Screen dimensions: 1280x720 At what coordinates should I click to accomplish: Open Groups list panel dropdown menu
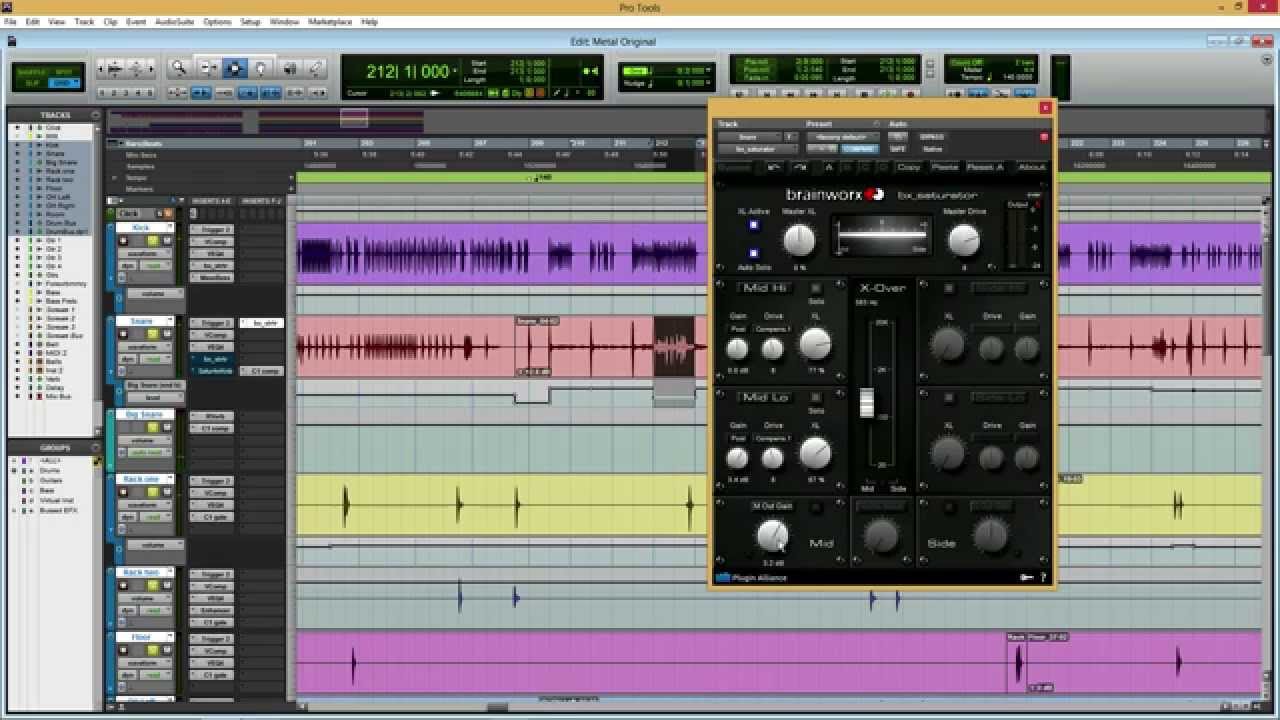click(96, 447)
